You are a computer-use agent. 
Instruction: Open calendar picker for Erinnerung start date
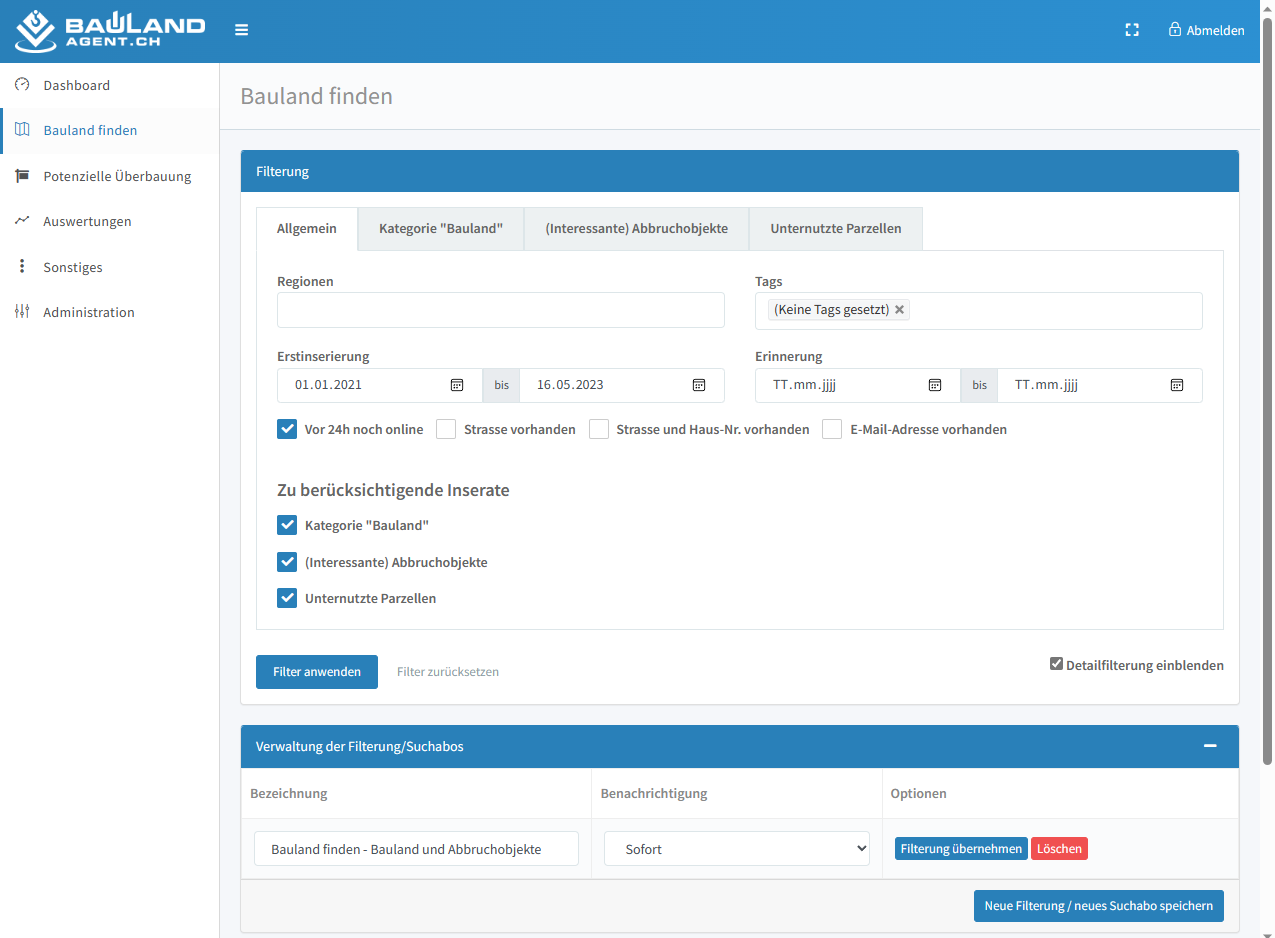tap(935, 385)
